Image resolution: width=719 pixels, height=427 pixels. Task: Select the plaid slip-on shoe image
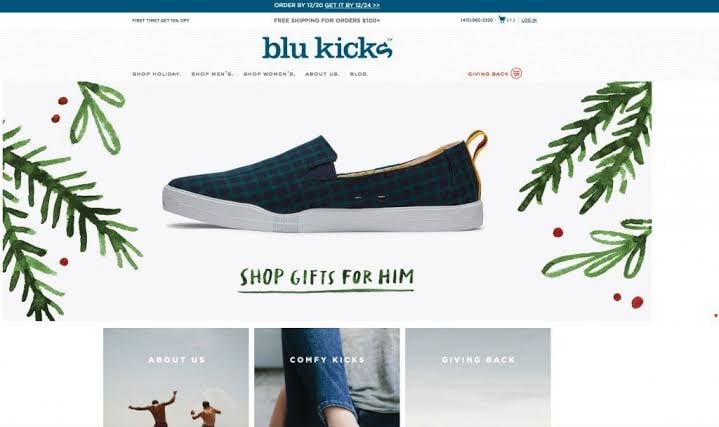(x=325, y=182)
